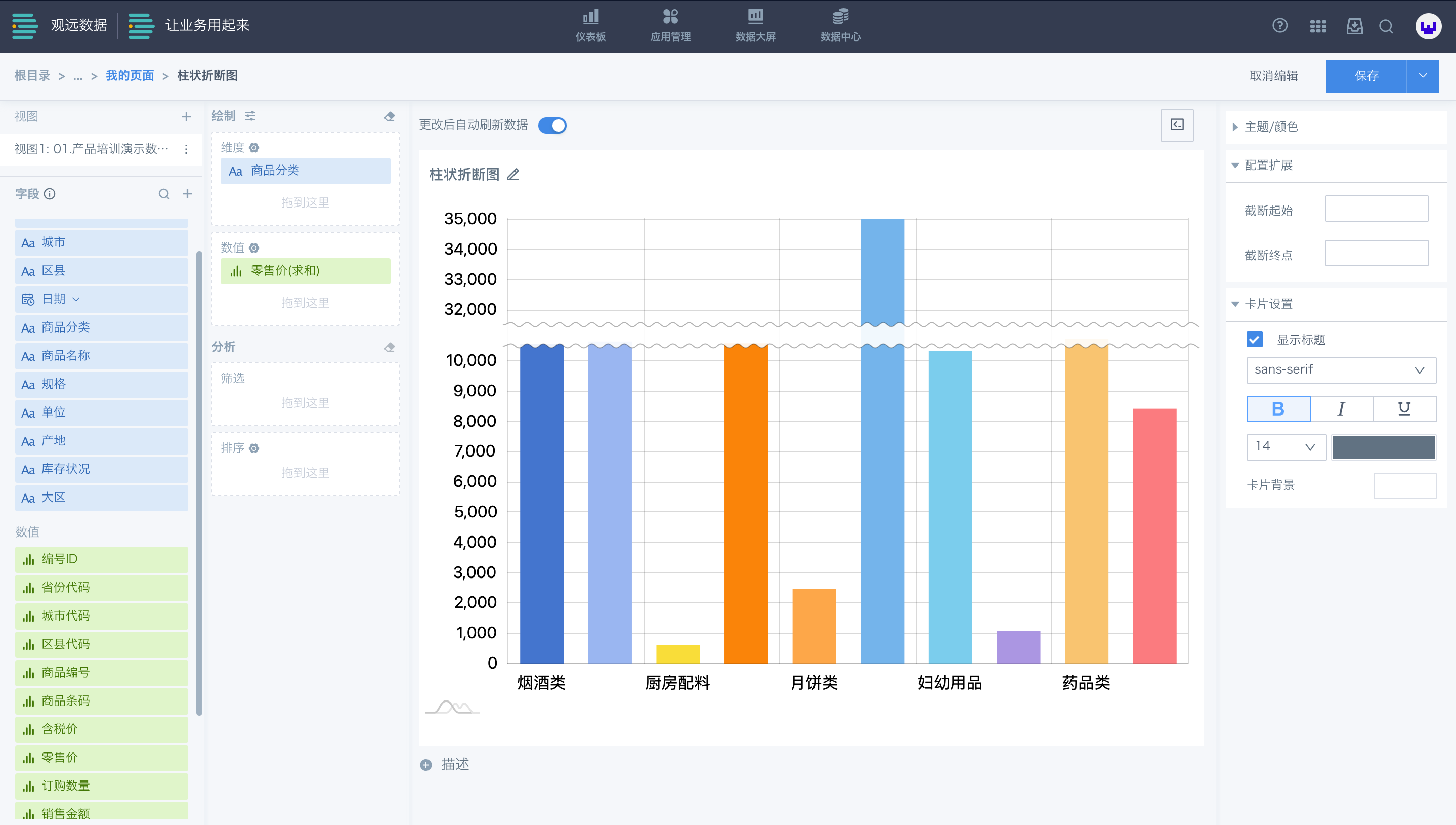
Task: Open 应用管理 in top navigation
Action: click(x=670, y=25)
